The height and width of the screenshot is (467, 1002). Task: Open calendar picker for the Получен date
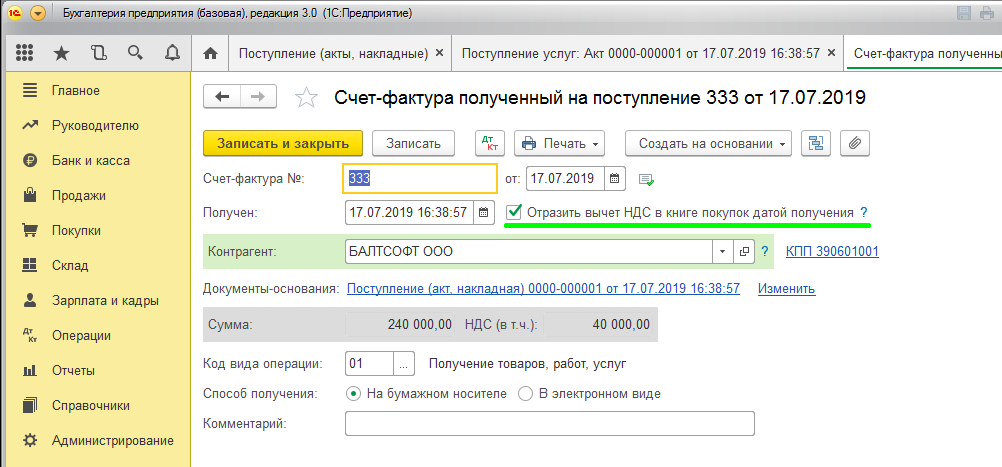point(483,213)
